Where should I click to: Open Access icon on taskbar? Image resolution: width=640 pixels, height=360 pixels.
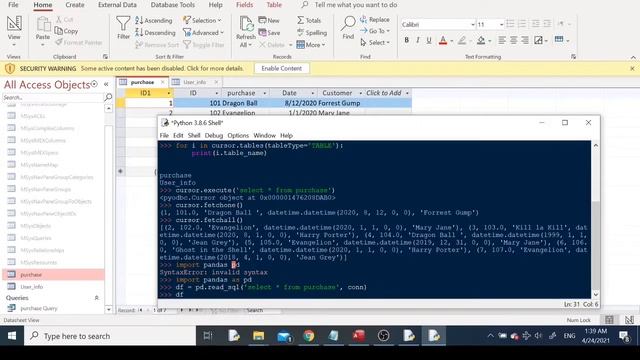[x=358, y=336]
